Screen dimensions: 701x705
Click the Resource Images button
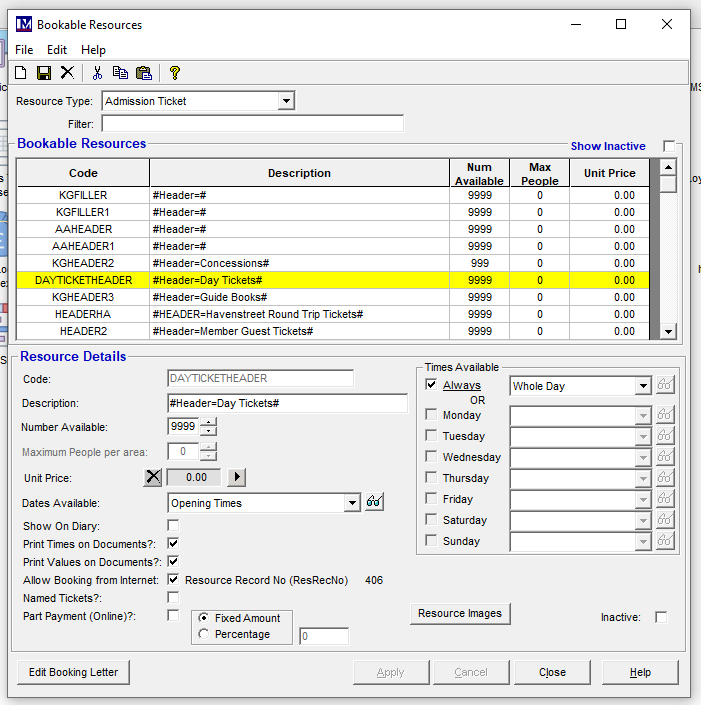click(460, 613)
